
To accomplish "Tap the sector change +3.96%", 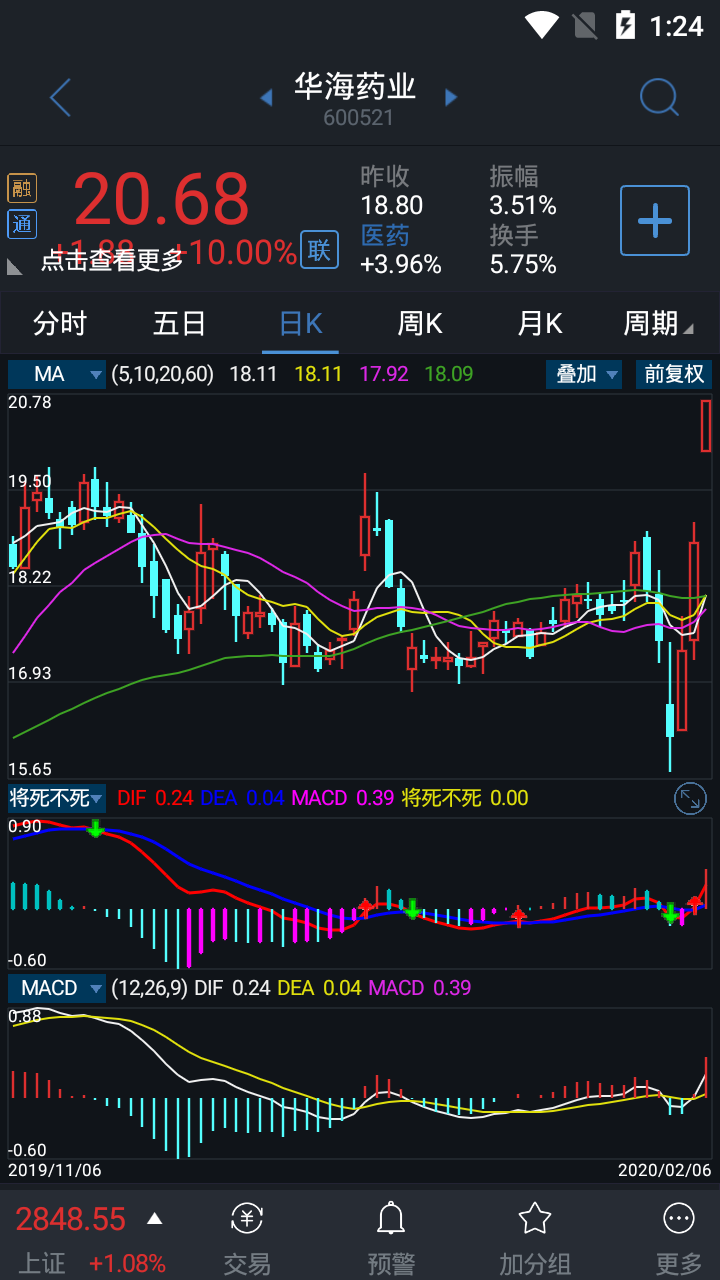I will tap(401, 264).
